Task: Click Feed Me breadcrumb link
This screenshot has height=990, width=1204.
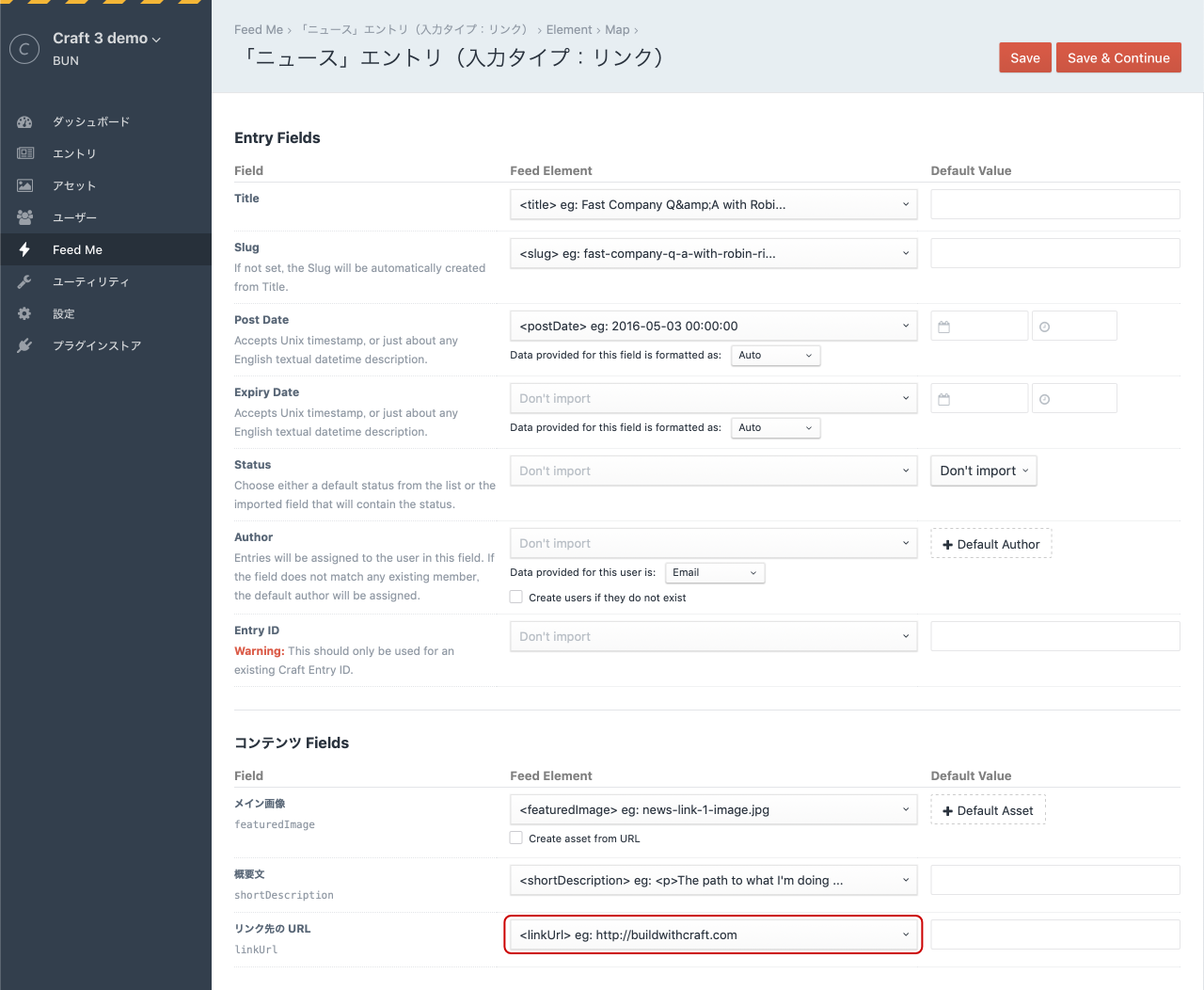Action: click(x=258, y=30)
